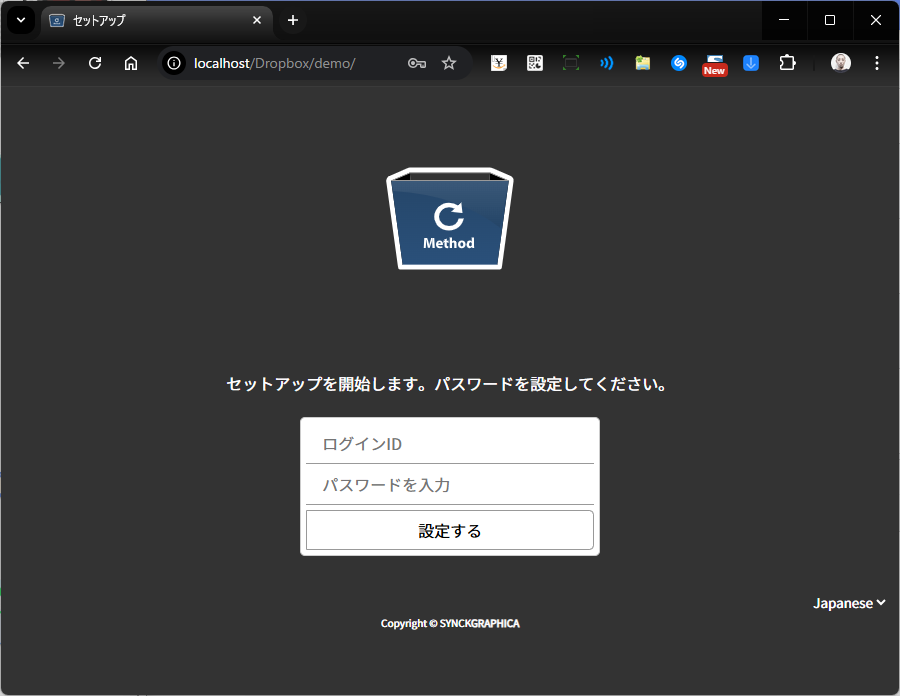This screenshot has height=696, width=900.
Task: Click the saved passwords key icon
Action: 417,63
